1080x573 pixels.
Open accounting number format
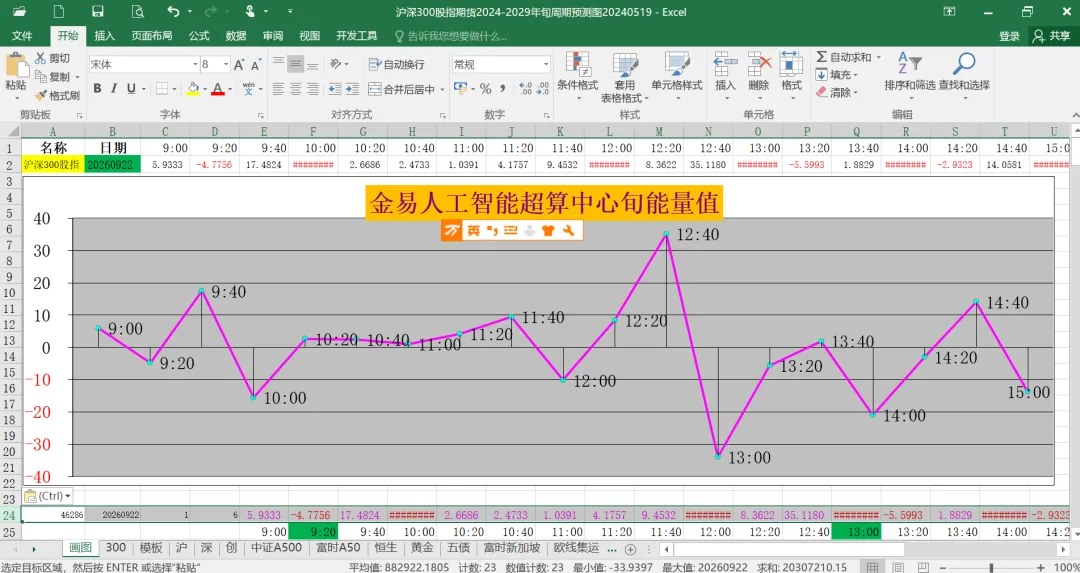pos(459,89)
